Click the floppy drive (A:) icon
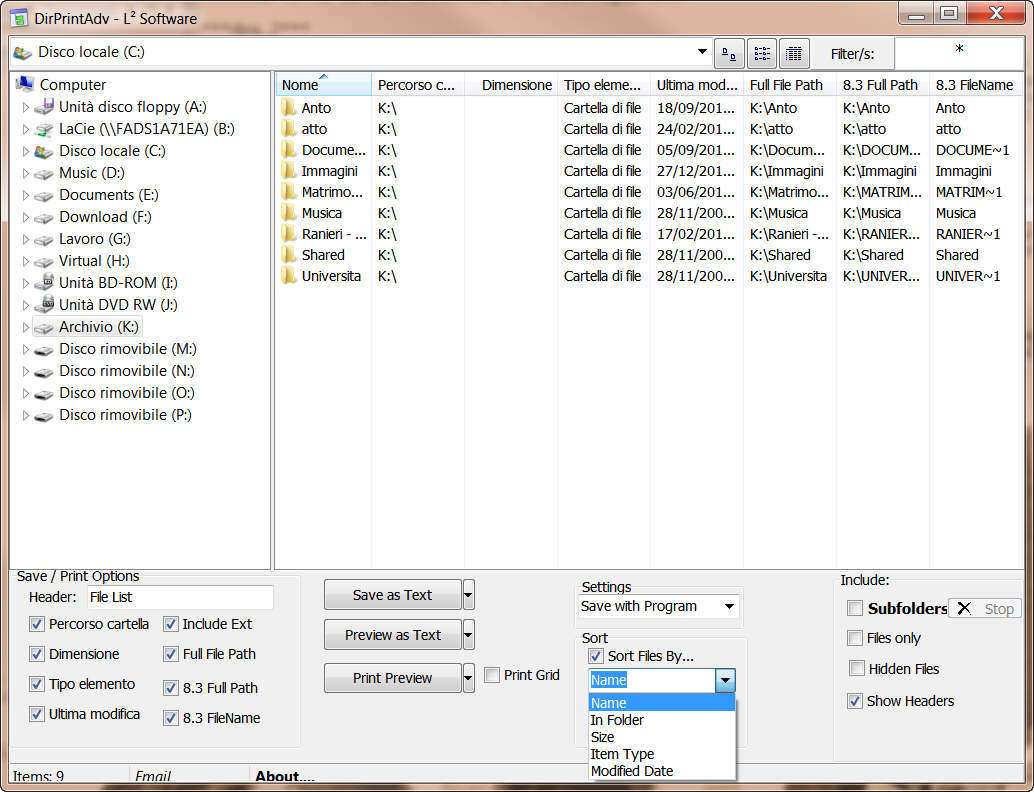This screenshot has height=792, width=1034. 44,107
